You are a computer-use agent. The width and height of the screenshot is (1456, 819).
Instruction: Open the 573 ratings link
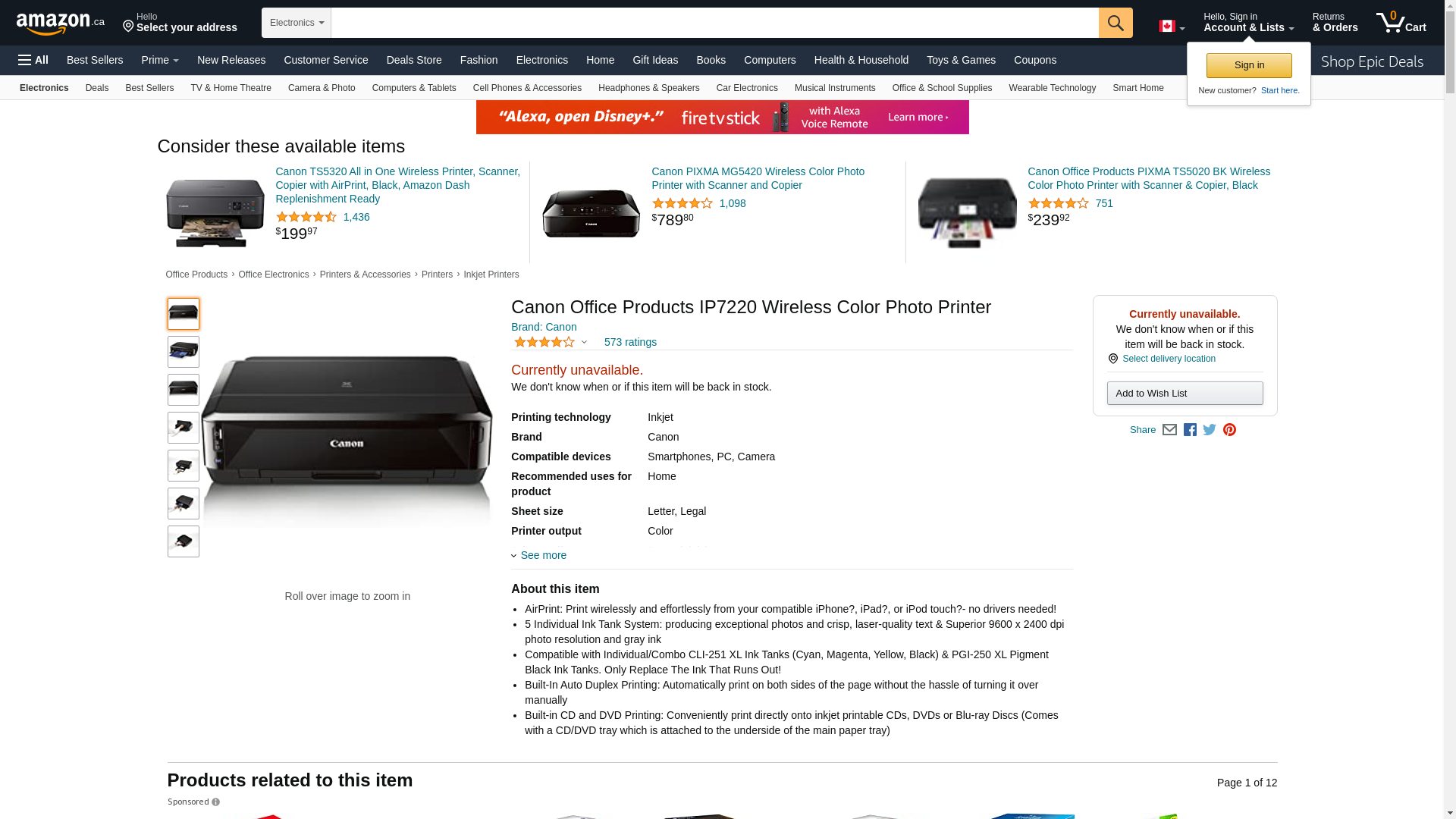630,342
